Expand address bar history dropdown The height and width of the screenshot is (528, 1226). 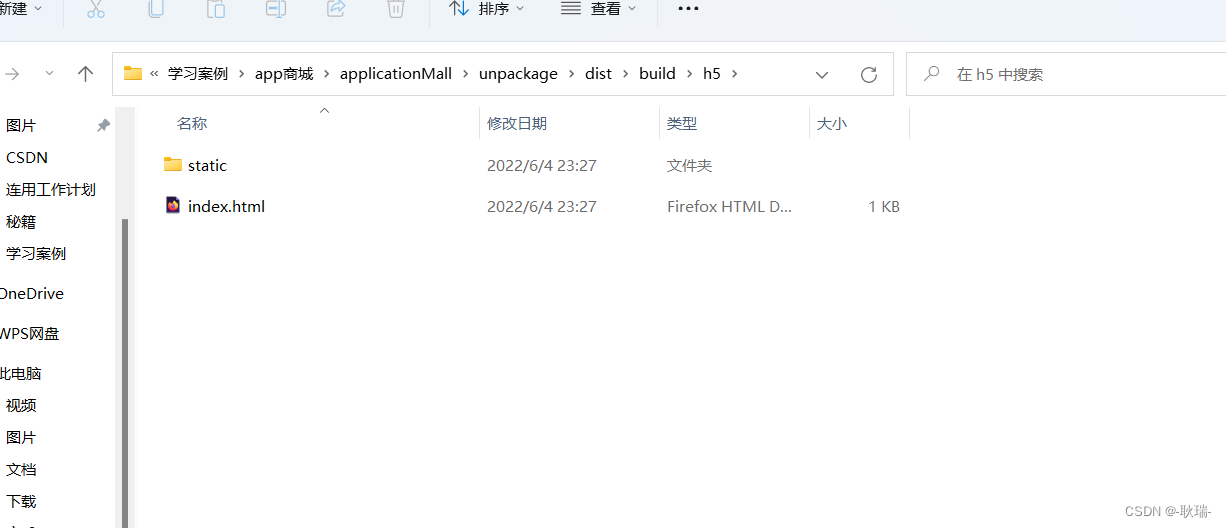[822, 74]
